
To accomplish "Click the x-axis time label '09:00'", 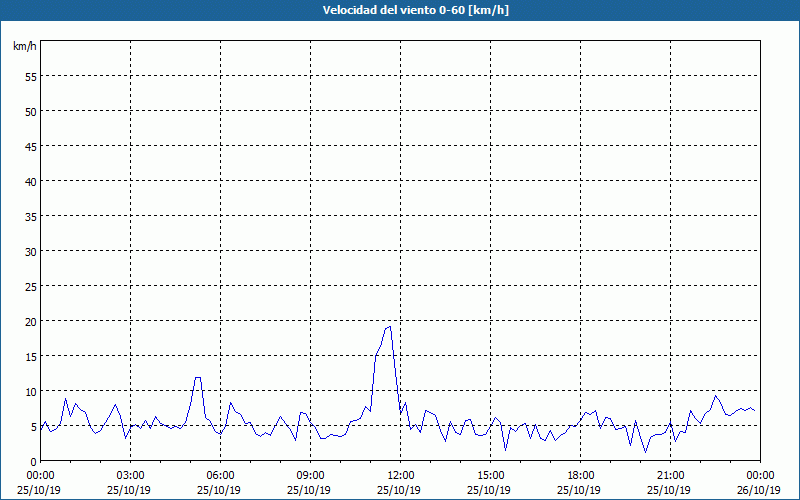I will click(310, 476).
